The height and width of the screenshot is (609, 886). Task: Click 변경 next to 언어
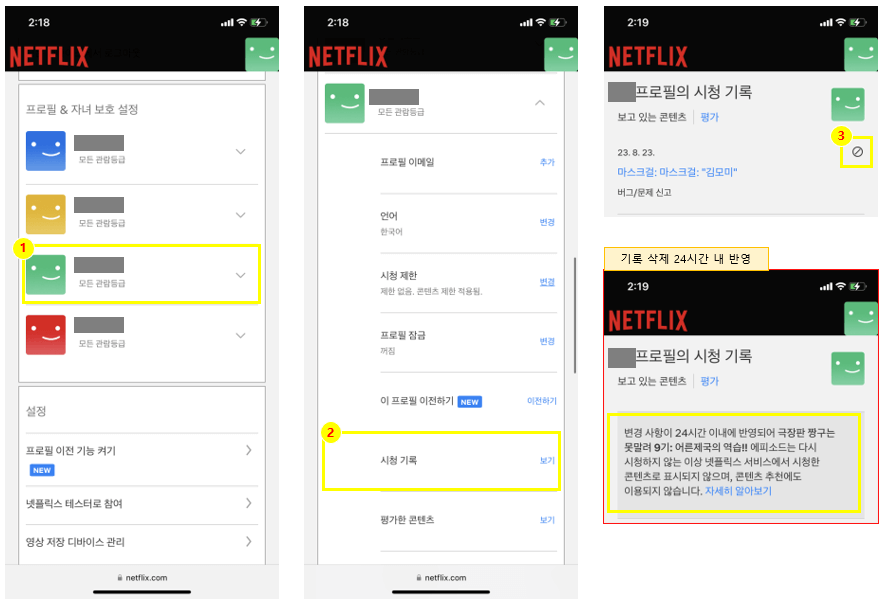[x=547, y=222]
